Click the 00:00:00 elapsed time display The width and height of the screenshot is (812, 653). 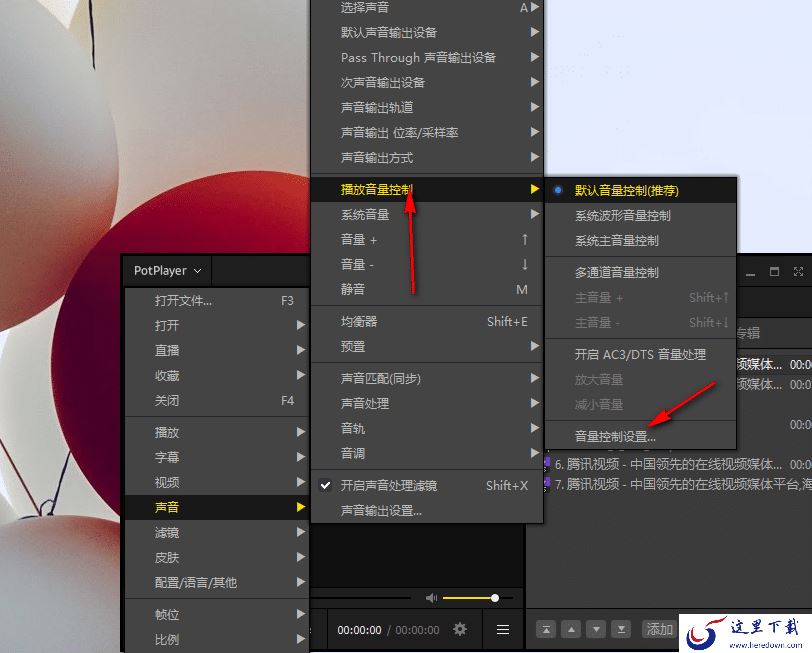(359, 630)
